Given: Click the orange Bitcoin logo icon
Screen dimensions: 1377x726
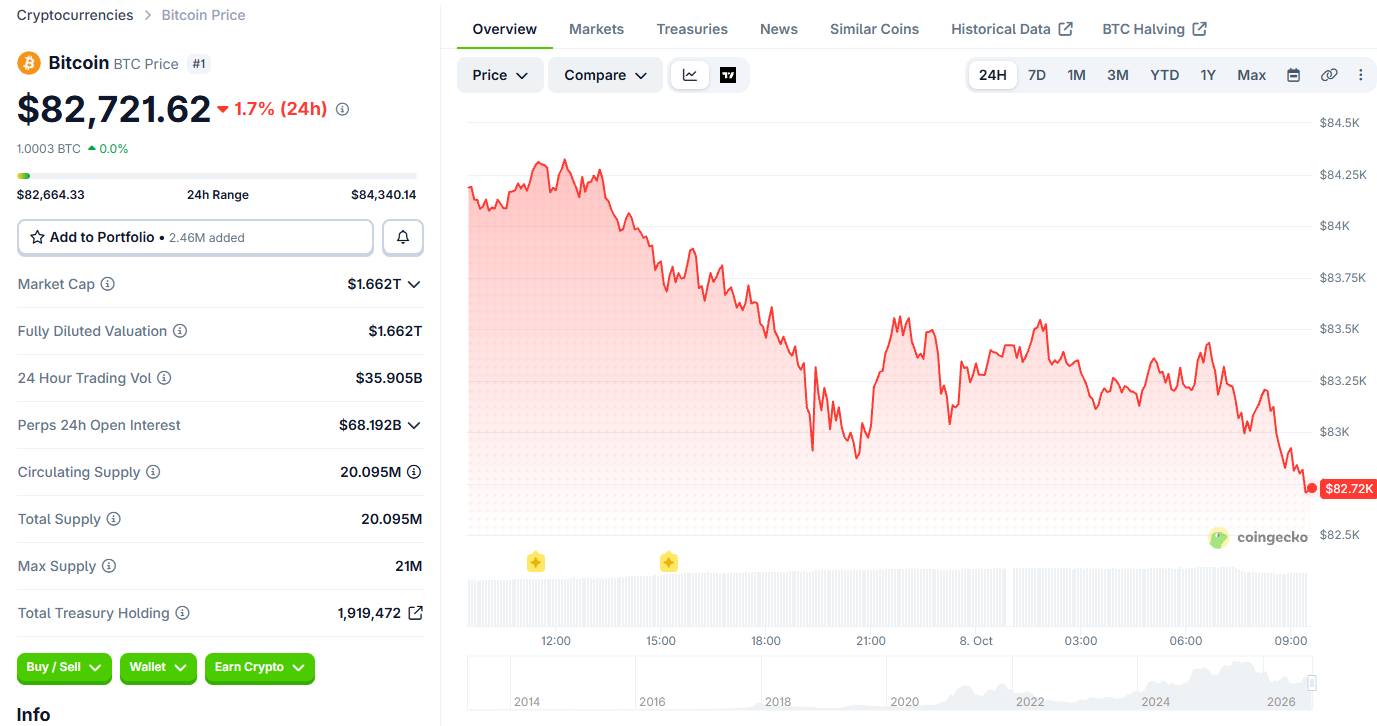Looking at the screenshot, I should pyautogui.click(x=29, y=63).
